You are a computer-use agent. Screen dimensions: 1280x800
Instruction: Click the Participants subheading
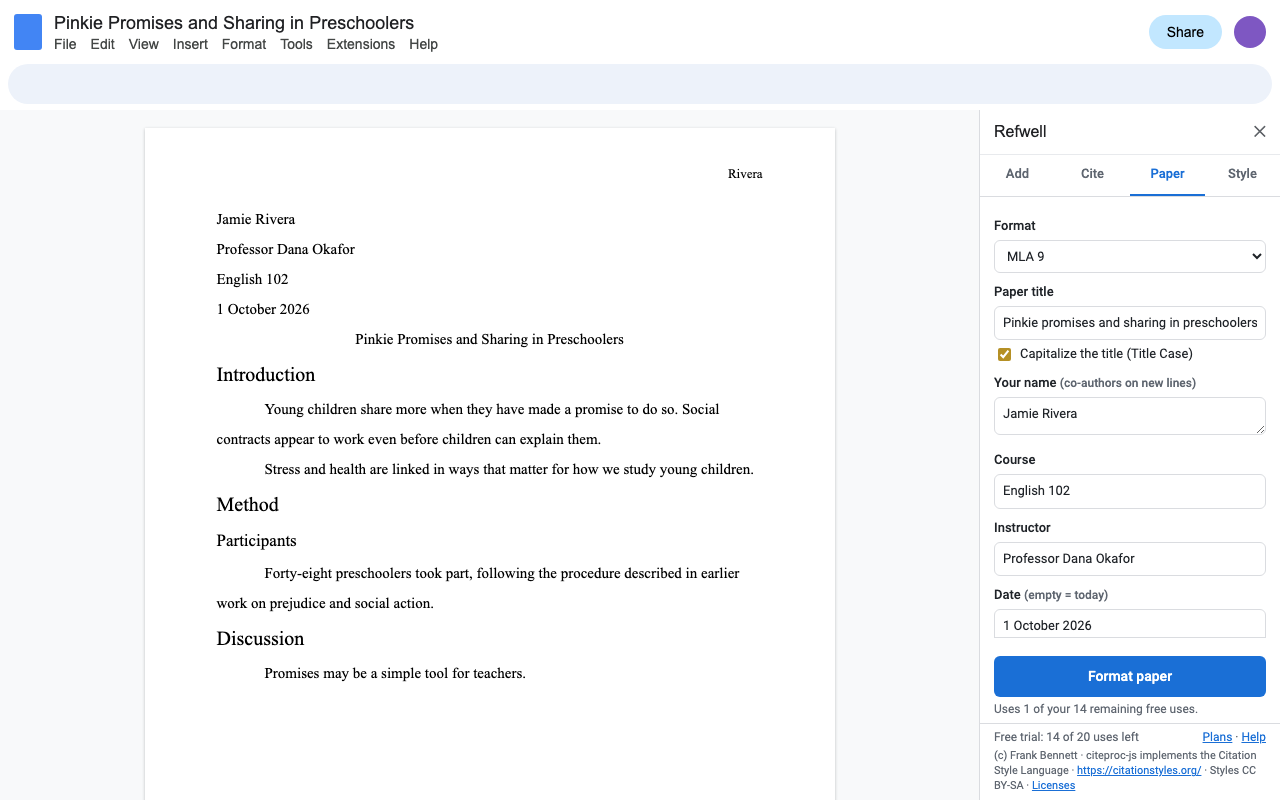[x=257, y=541]
